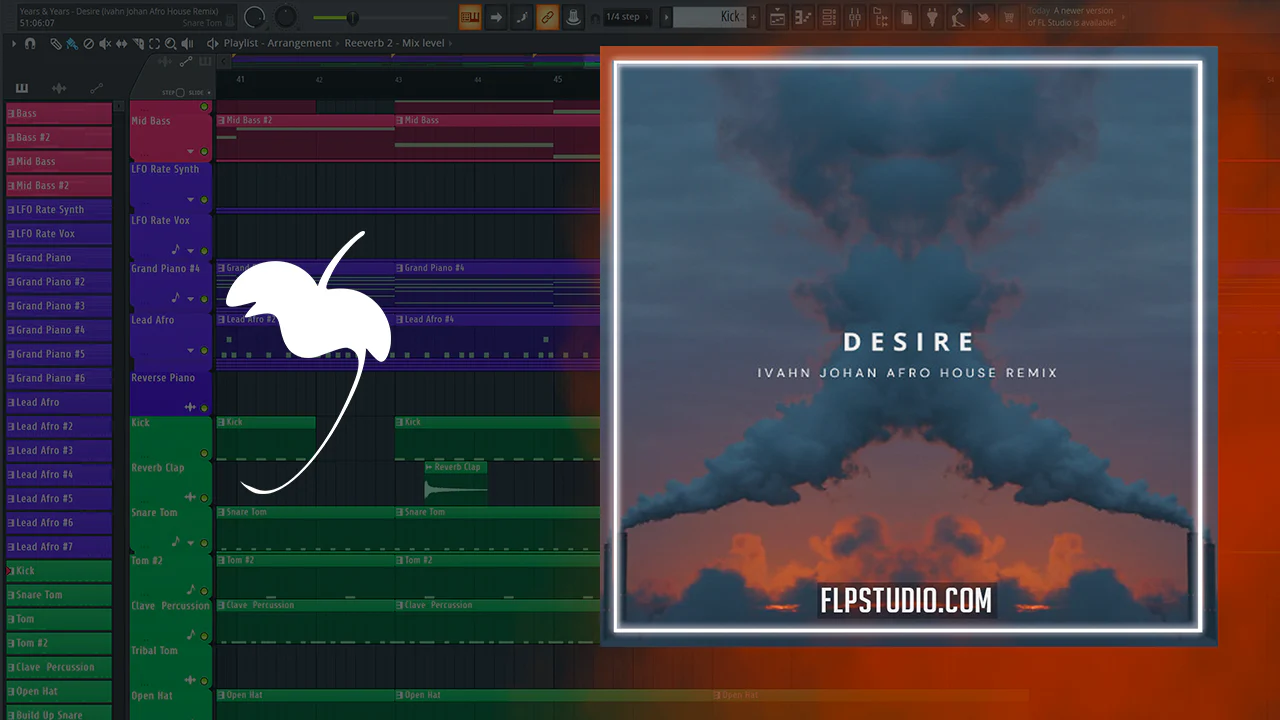Show pattern clips piano filter tab in picker
This screenshot has height=720, width=1280.
tap(22, 89)
